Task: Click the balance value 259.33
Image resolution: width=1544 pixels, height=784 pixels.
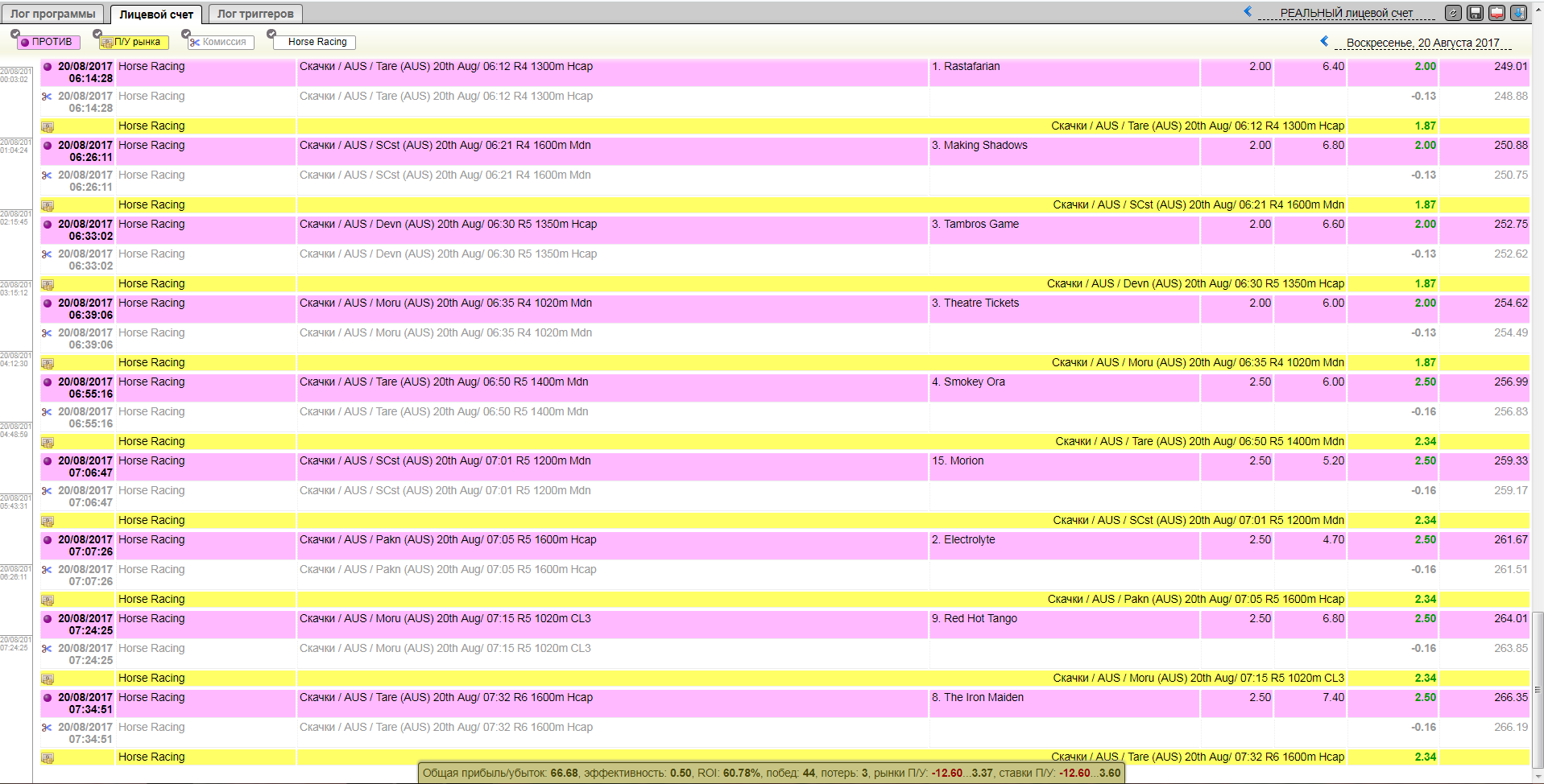Action: point(1511,461)
